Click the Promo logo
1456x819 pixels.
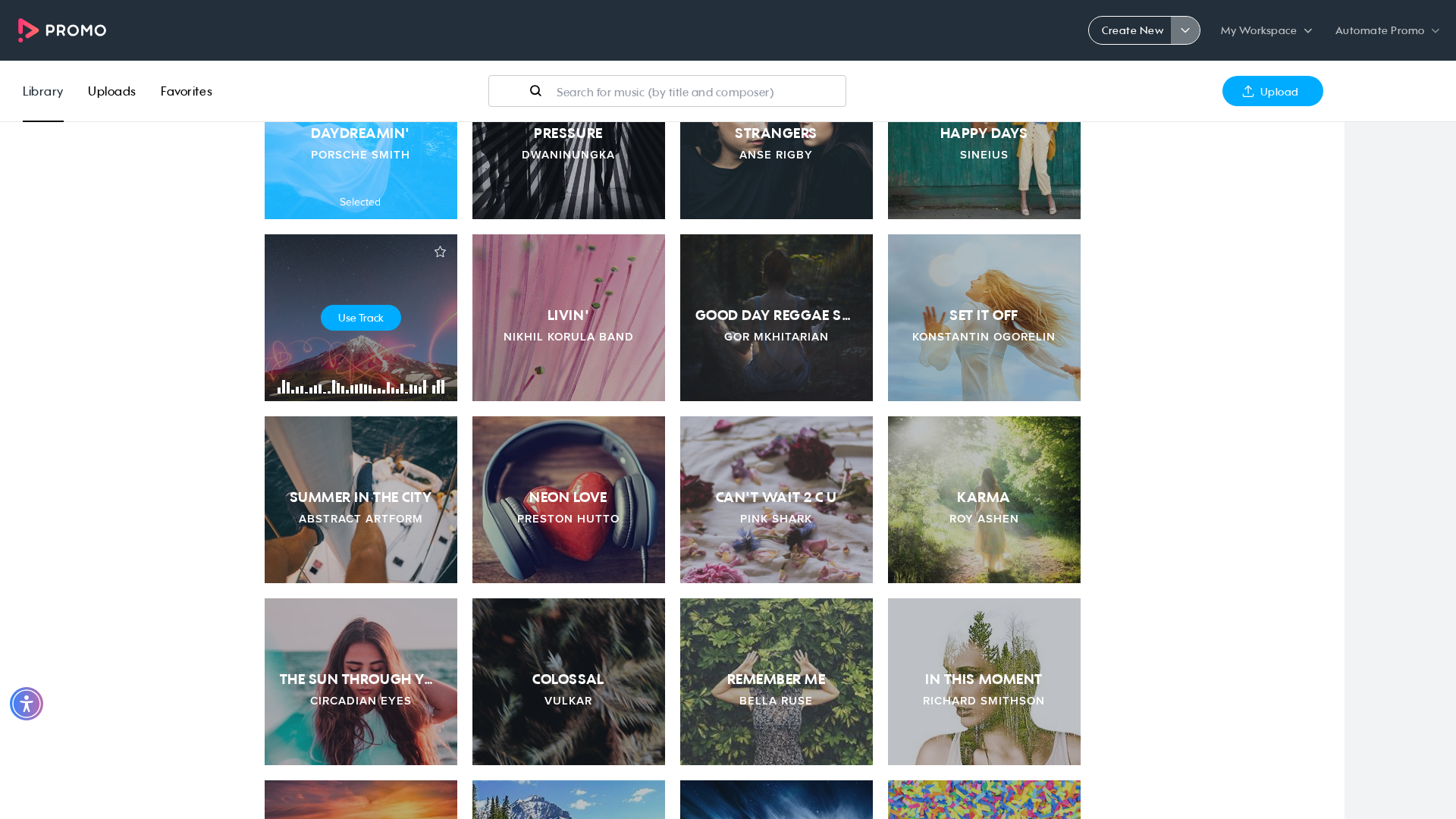point(62,30)
